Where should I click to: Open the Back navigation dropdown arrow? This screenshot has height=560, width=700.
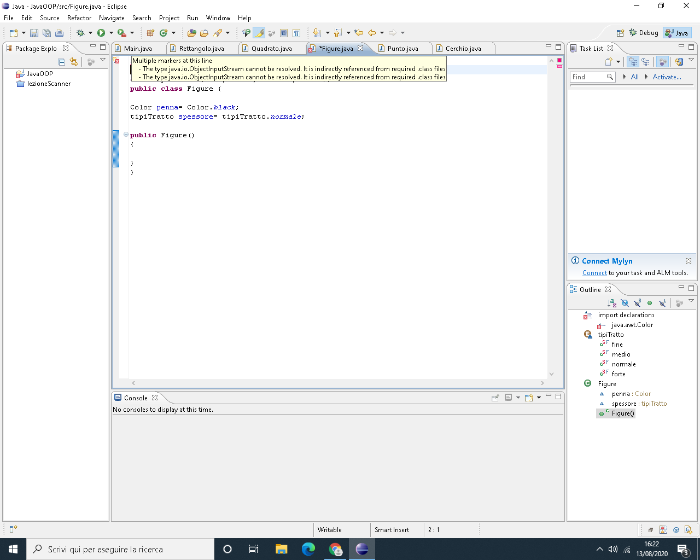(x=382, y=33)
